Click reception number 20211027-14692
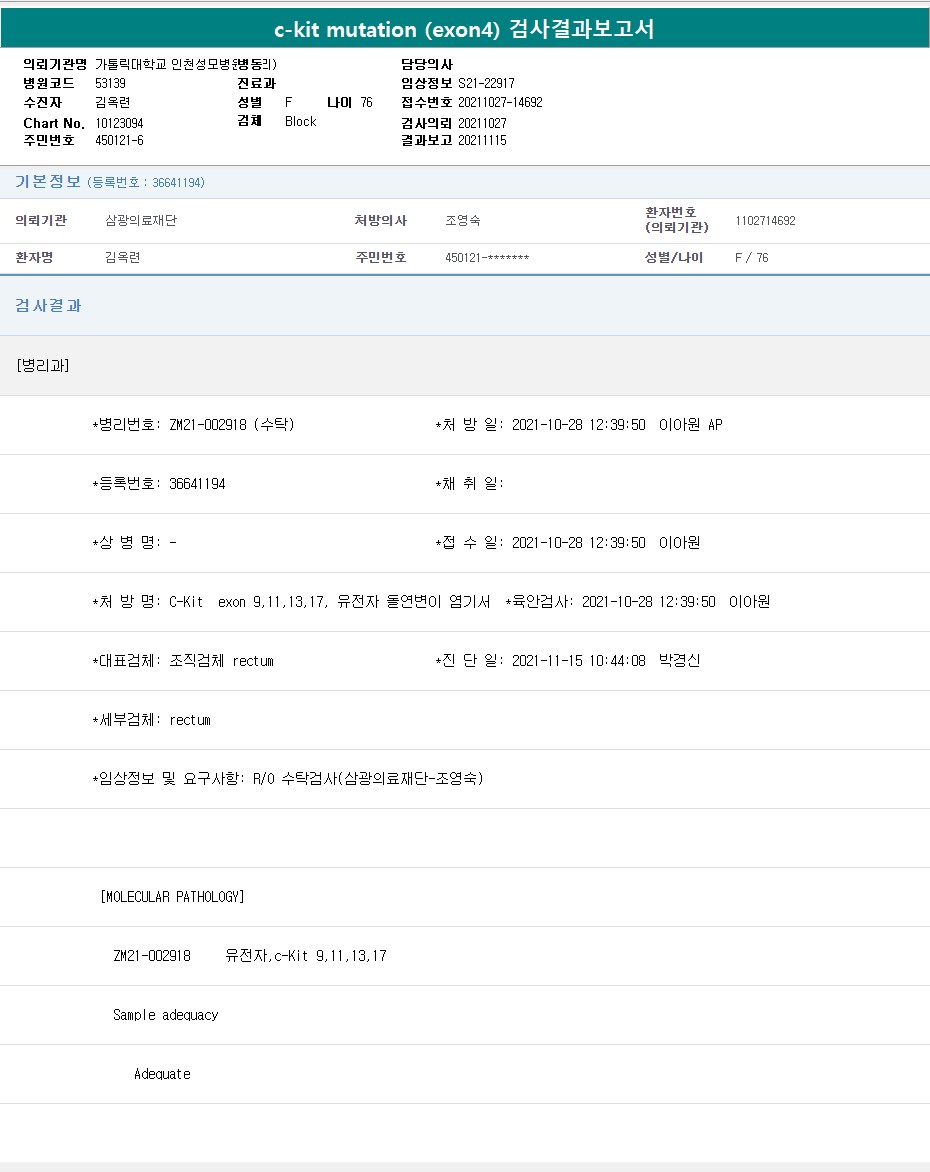 click(x=500, y=102)
